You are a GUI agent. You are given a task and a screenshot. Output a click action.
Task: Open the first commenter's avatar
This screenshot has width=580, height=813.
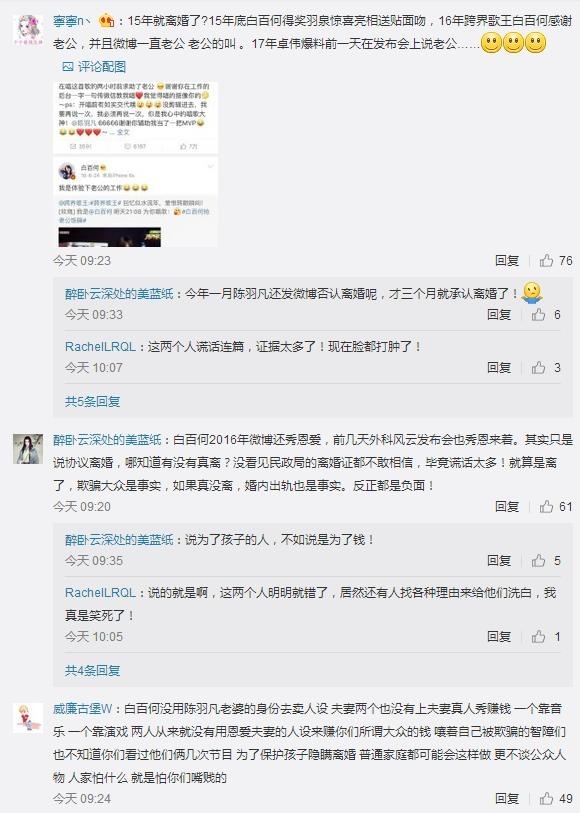[x=28, y=30]
